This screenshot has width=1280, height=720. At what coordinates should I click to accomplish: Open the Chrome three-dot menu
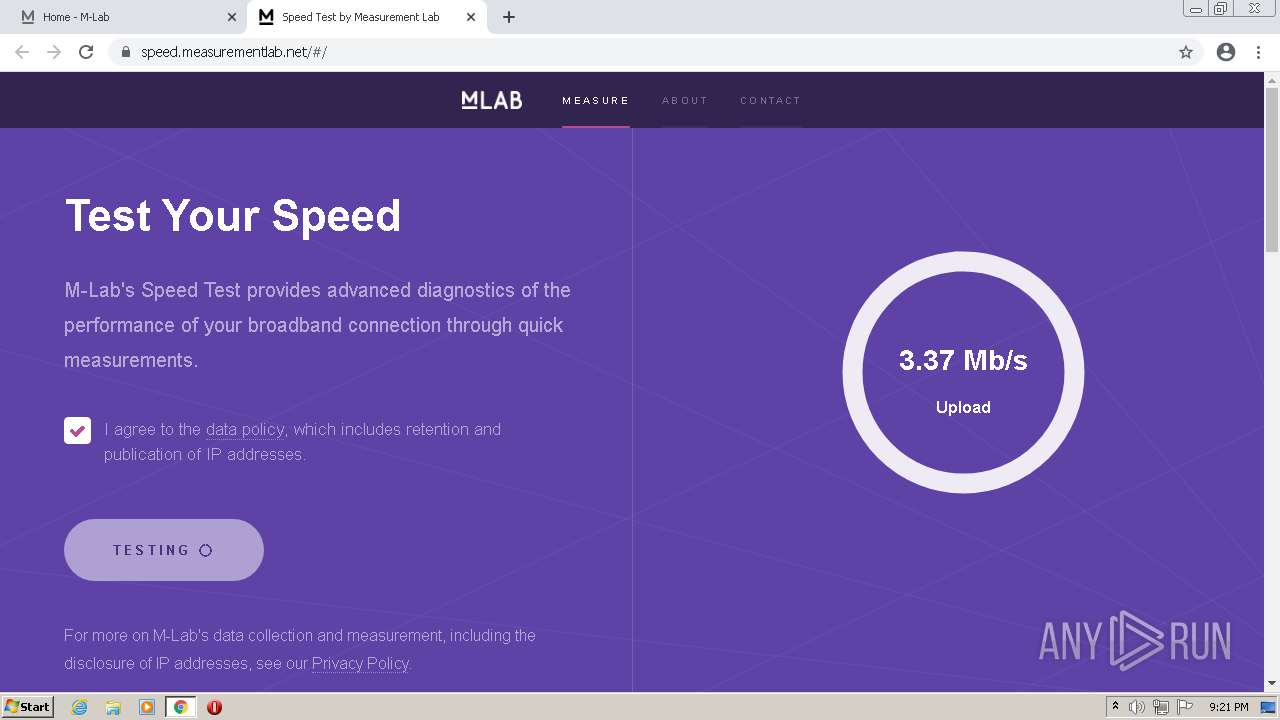click(x=1259, y=52)
